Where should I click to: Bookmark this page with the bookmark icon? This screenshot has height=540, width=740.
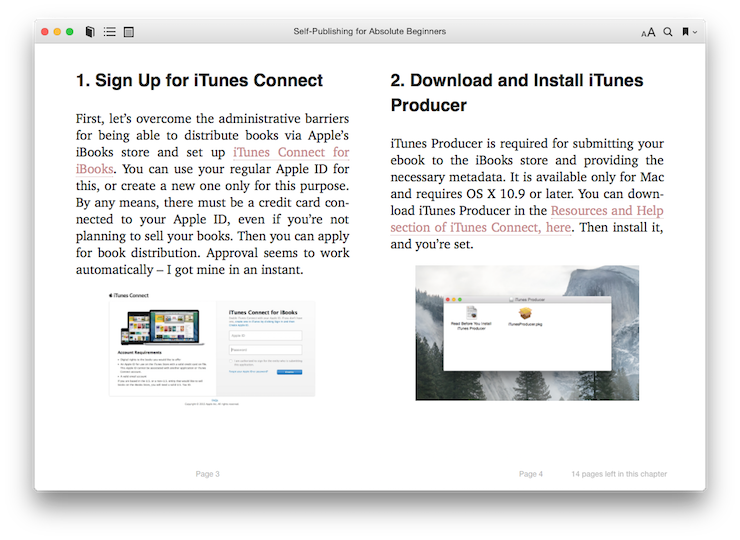(x=685, y=32)
